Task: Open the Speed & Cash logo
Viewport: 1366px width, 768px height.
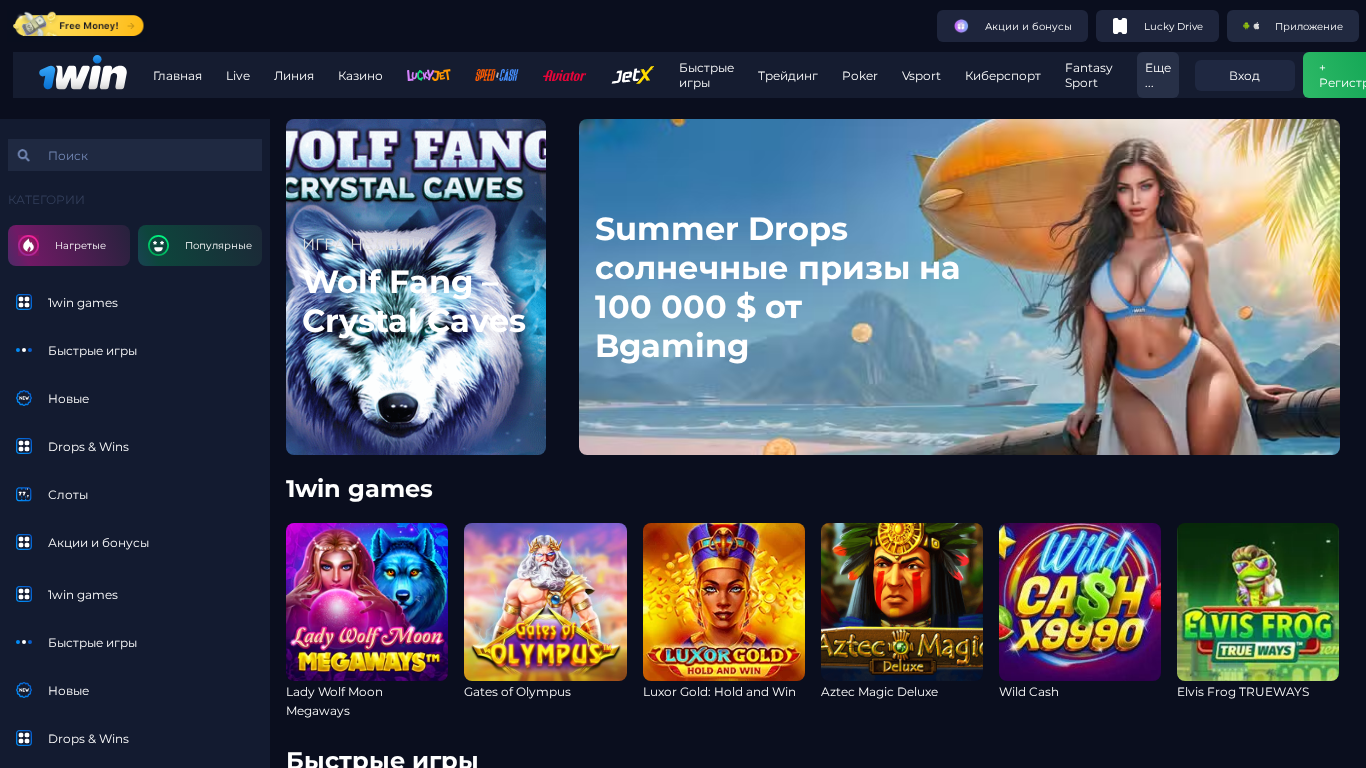Action: point(496,75)
